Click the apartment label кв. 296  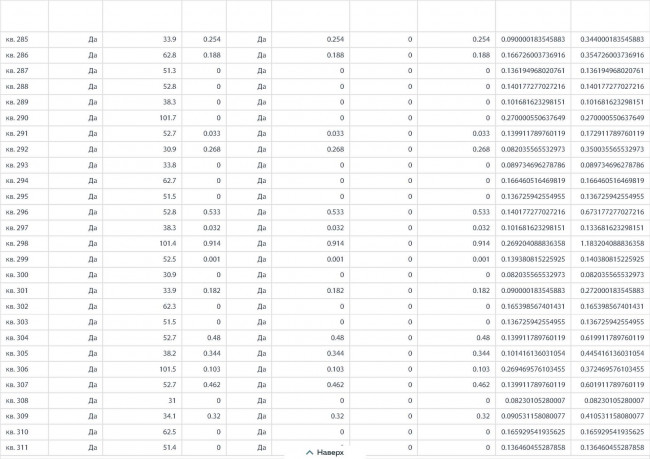tap(17, 212)
